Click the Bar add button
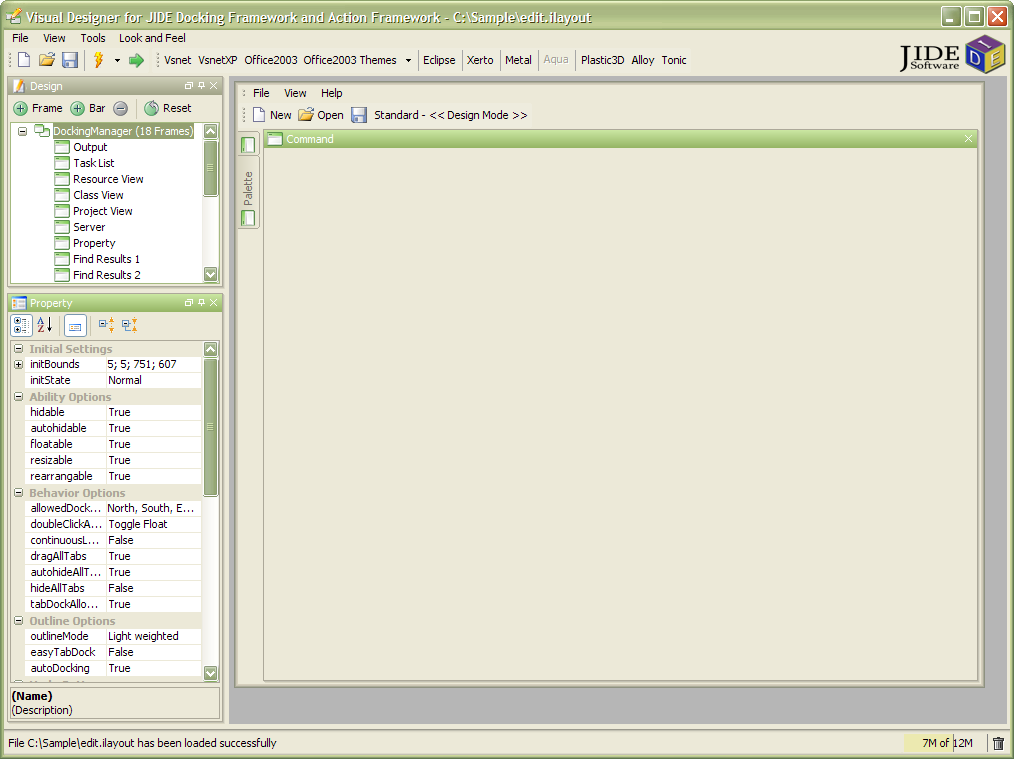The height and width of the screenshot is (759, 1014). 88,108
